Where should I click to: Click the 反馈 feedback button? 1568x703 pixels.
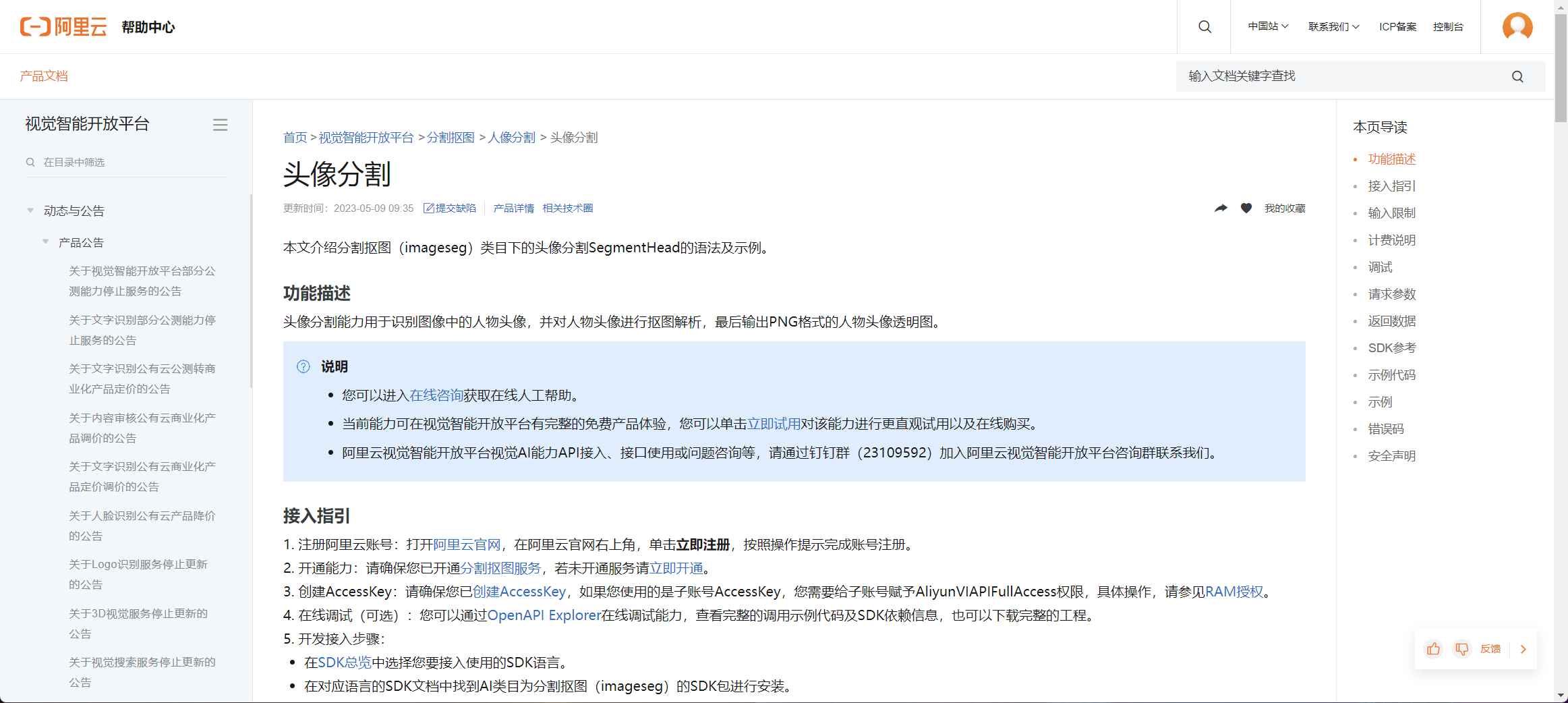point(1490,649)
